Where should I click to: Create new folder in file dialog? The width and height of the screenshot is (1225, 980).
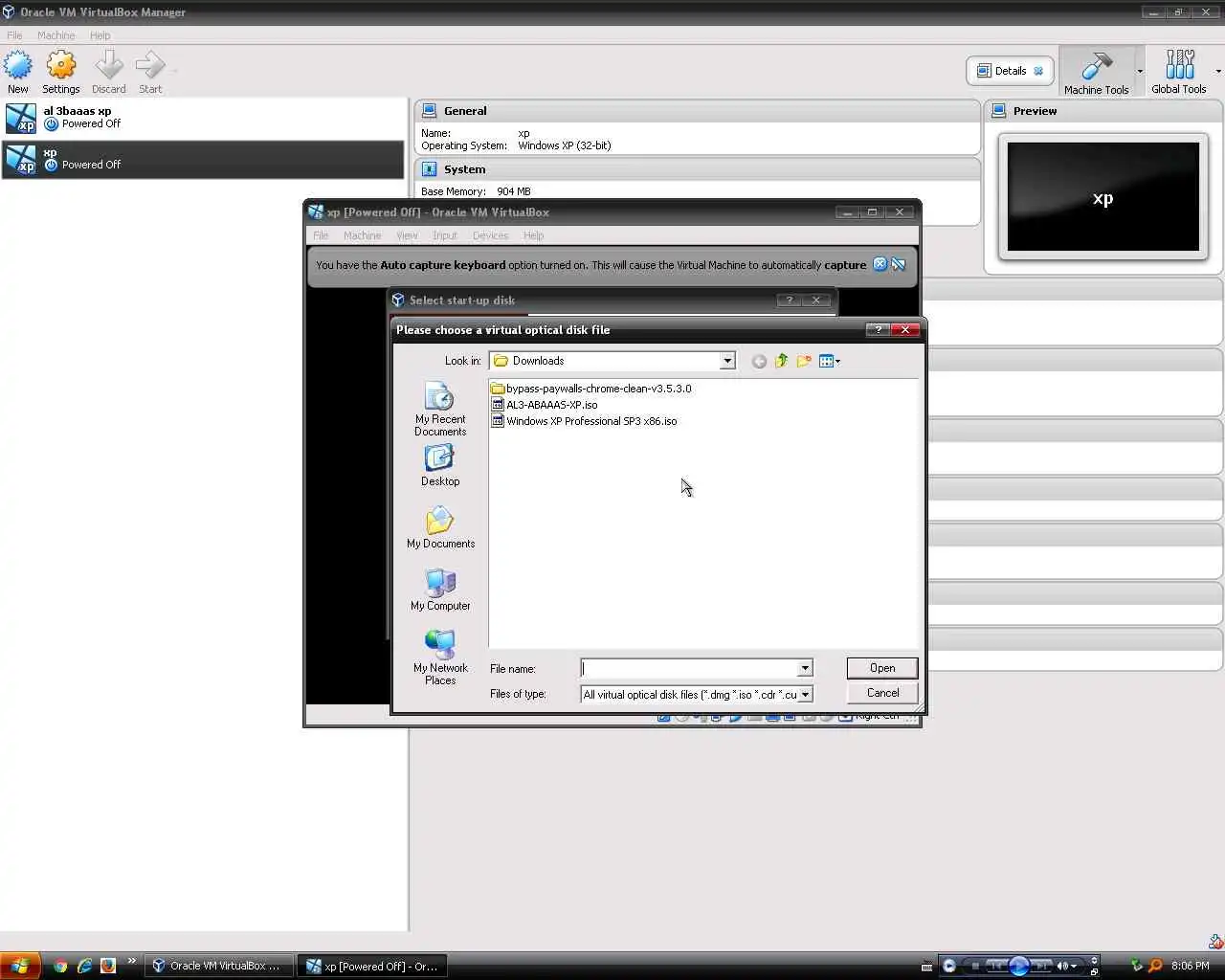[x=804, y=361]
